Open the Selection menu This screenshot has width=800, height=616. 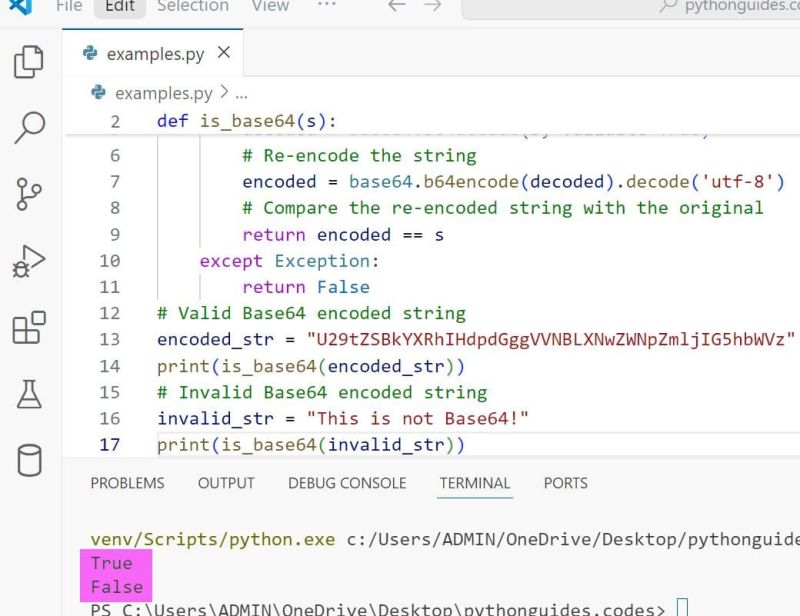192,6
